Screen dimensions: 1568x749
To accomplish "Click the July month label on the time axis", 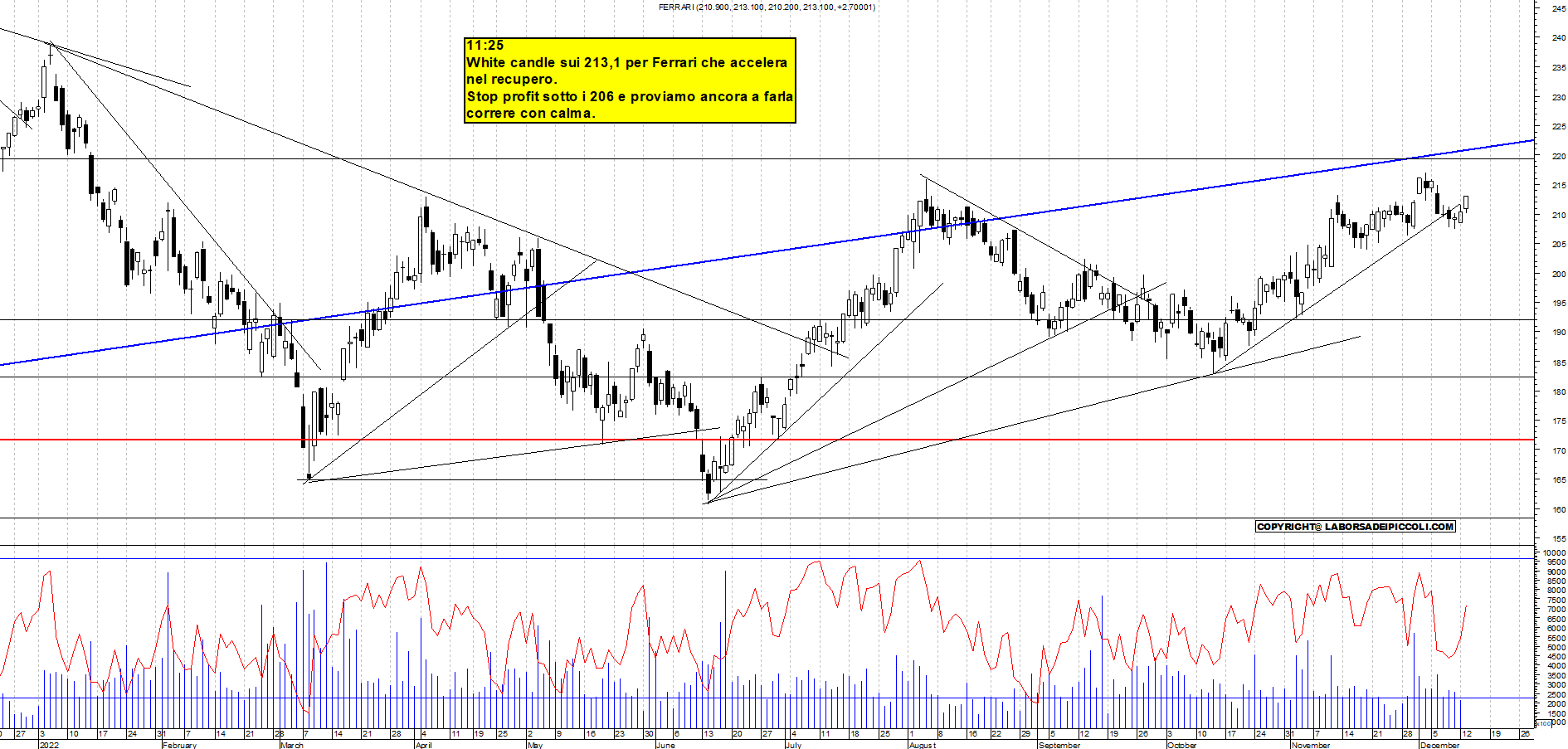I will pyautogui.click(x=793, y=745).
